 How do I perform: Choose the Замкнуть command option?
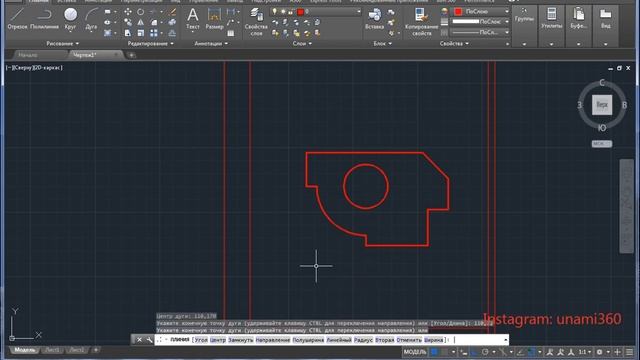click(x=240, y=340)
